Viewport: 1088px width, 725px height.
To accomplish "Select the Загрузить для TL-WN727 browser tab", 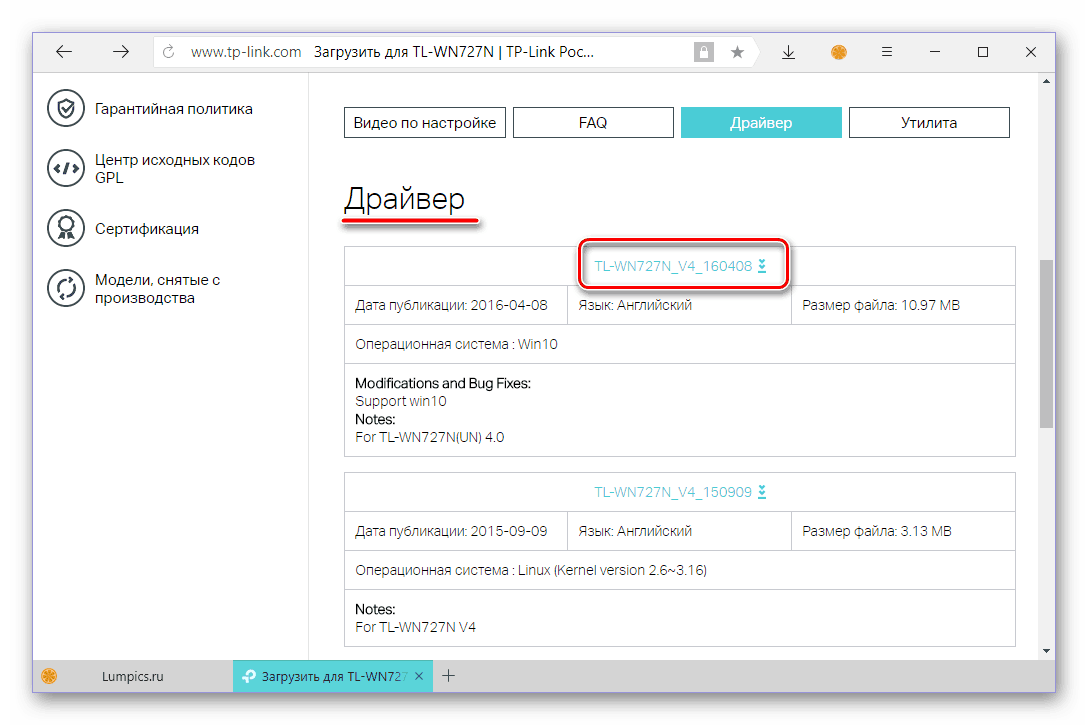I will point(333,676).
